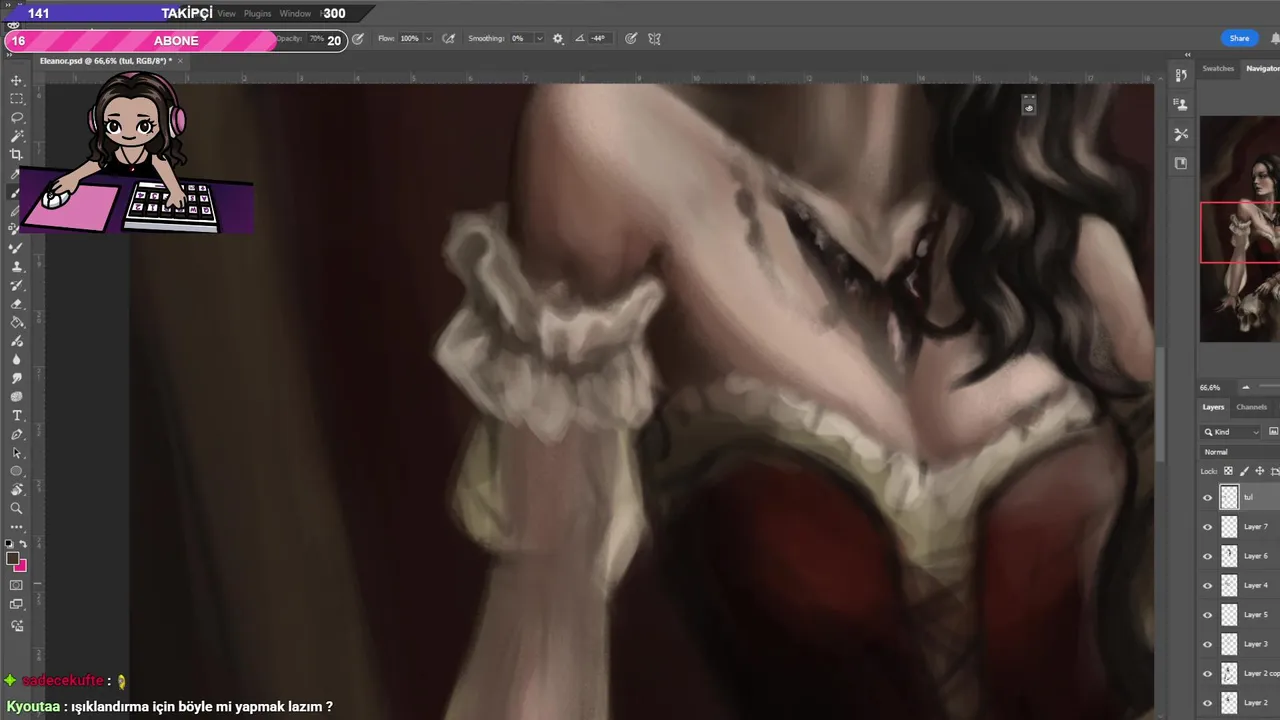Select the Lasso tool
1280x720 pixels.
(x=16, y=117)
